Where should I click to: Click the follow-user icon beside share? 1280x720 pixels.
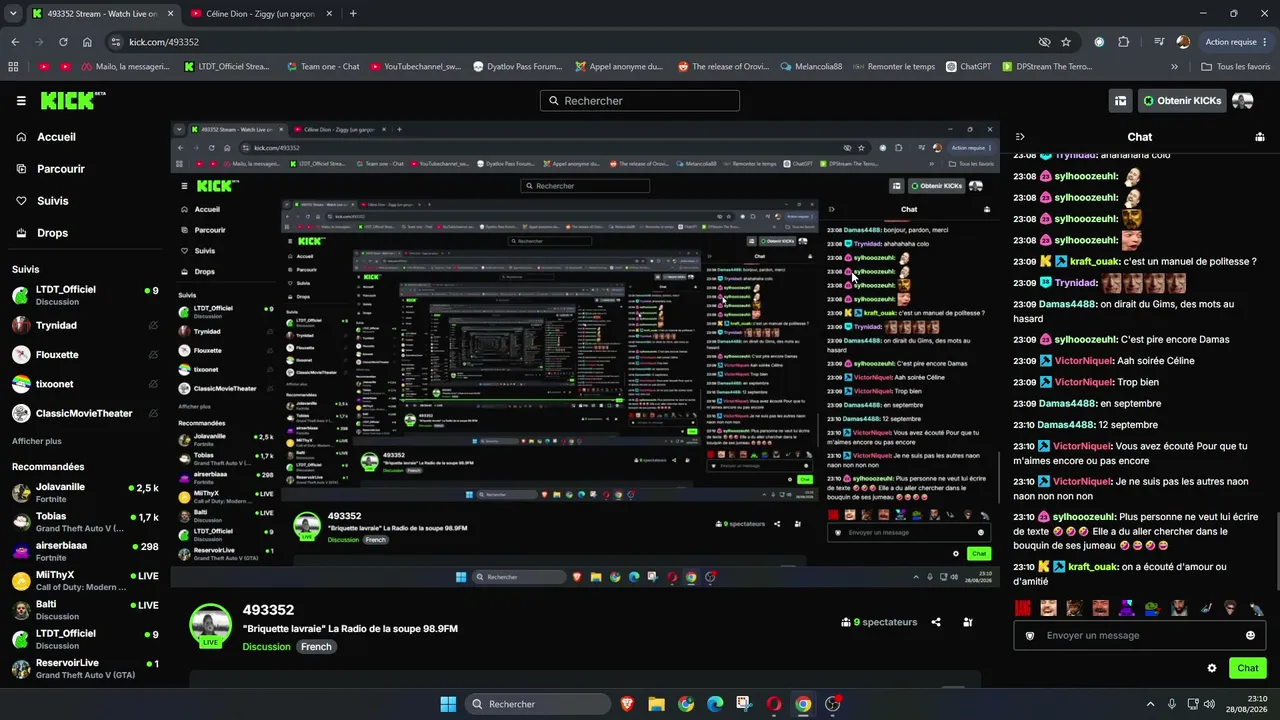click(x=968, y=622)
